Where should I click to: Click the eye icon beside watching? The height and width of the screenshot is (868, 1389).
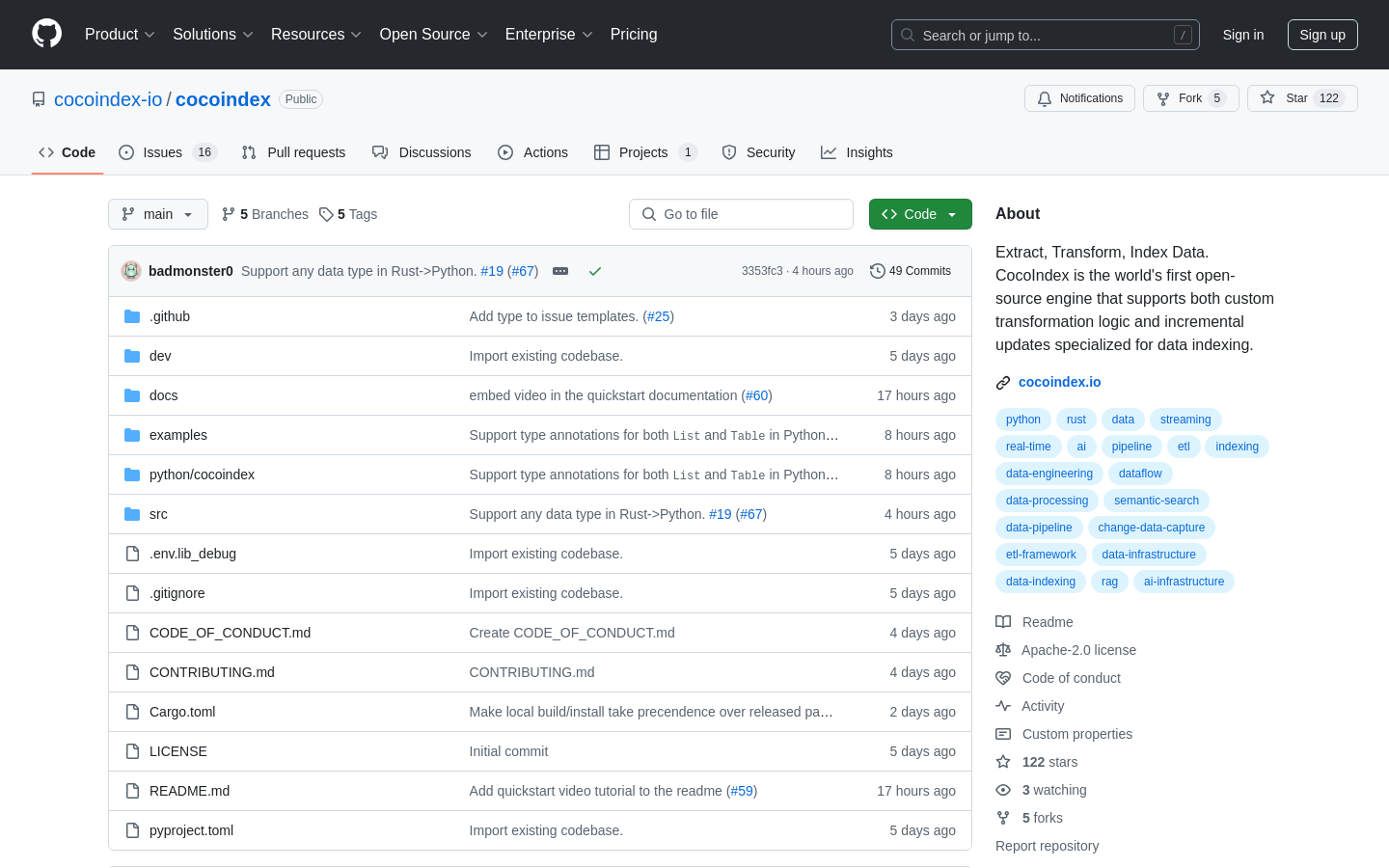(1003, 790)
